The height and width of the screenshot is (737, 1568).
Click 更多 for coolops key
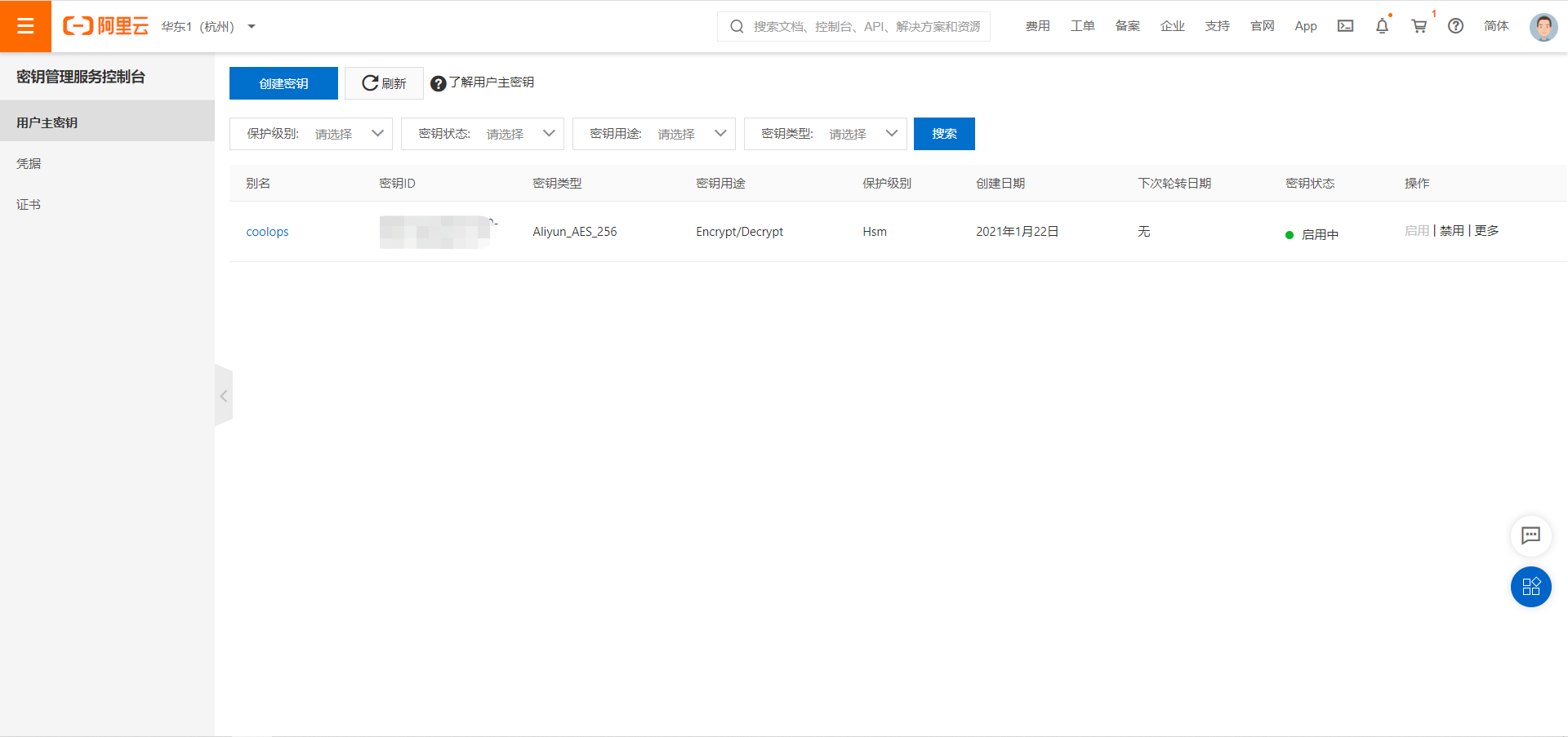click(1486, 231)
